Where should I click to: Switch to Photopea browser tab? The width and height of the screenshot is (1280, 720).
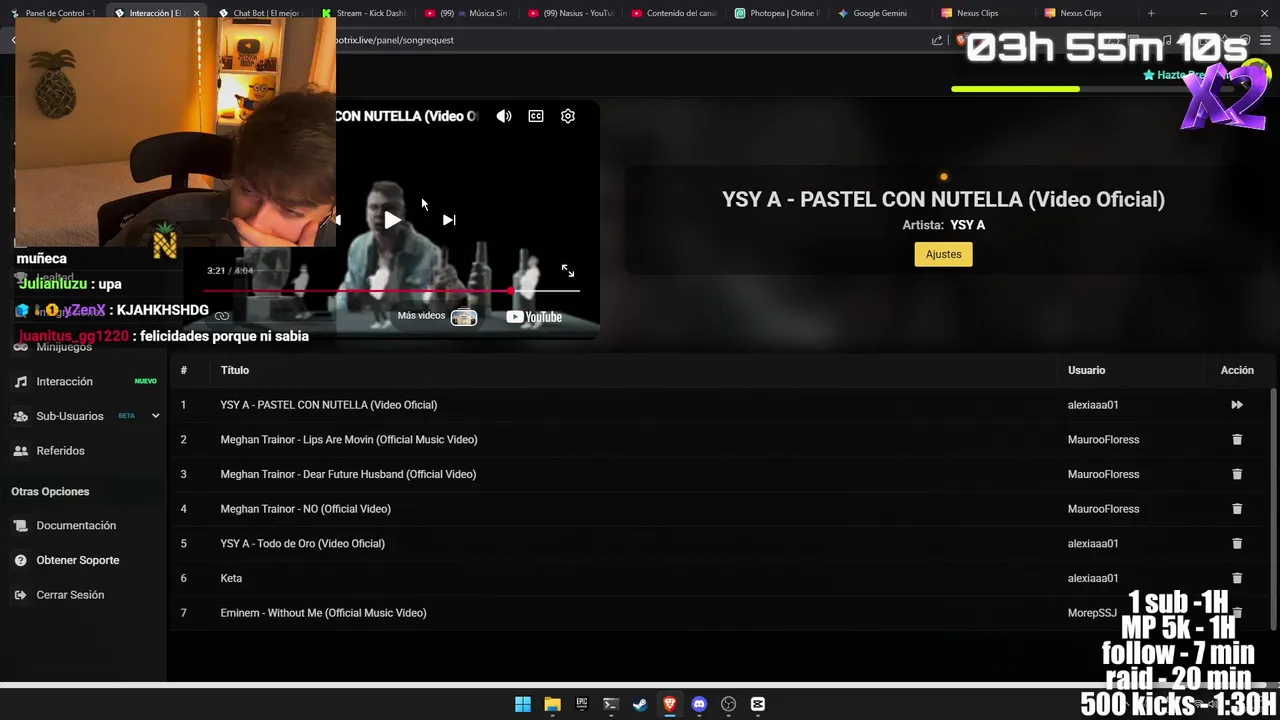(x=778, y=13)
